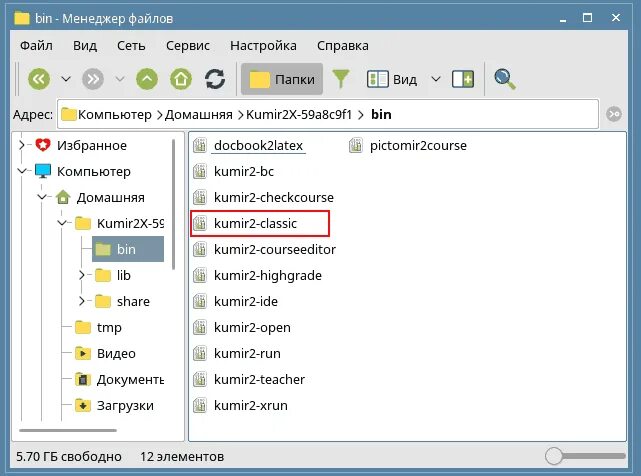Click the icon size zoom slider
This screenshot has width=641, height=476.
click(585, 456)
